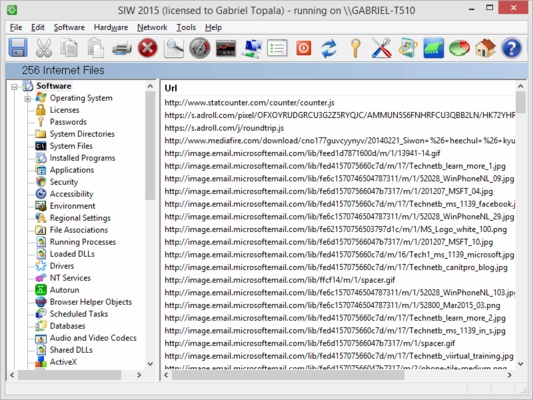Click the Cut scissors toolbar icon

44,48
